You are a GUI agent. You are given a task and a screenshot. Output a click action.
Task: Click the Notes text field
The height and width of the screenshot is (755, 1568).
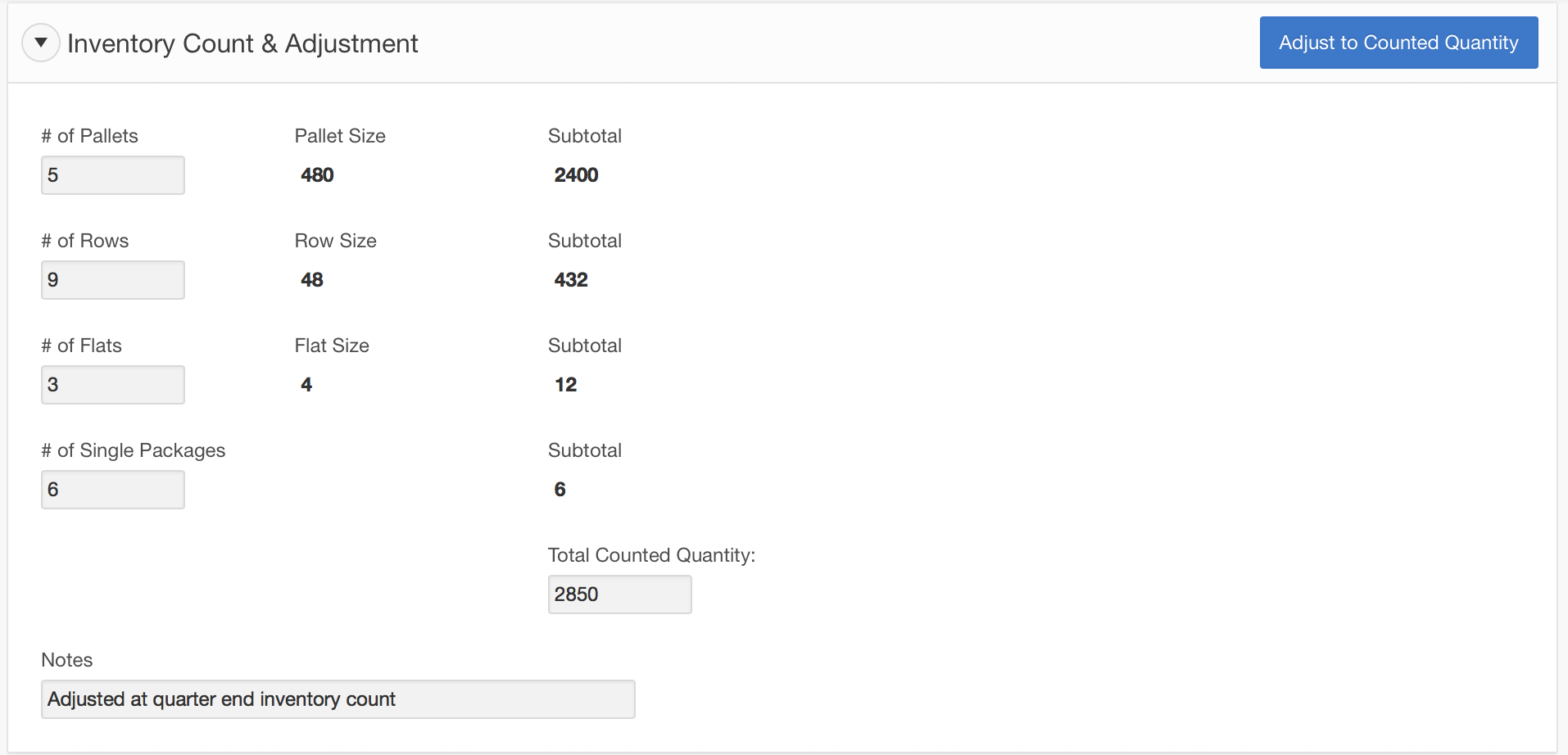coord(338,699)
